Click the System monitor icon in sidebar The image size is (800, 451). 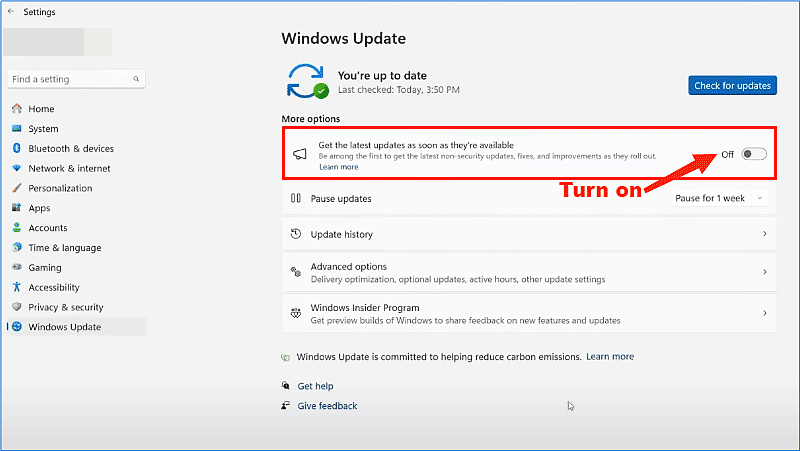coord(17,129)
